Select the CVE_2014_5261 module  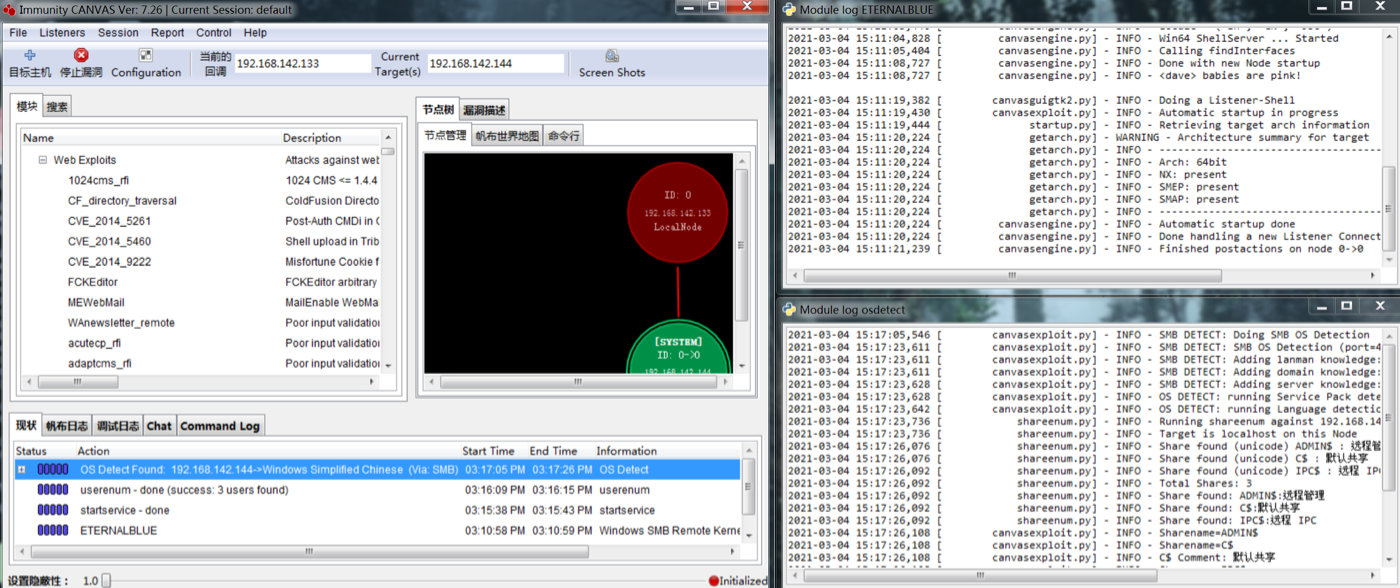coord(109,221)
